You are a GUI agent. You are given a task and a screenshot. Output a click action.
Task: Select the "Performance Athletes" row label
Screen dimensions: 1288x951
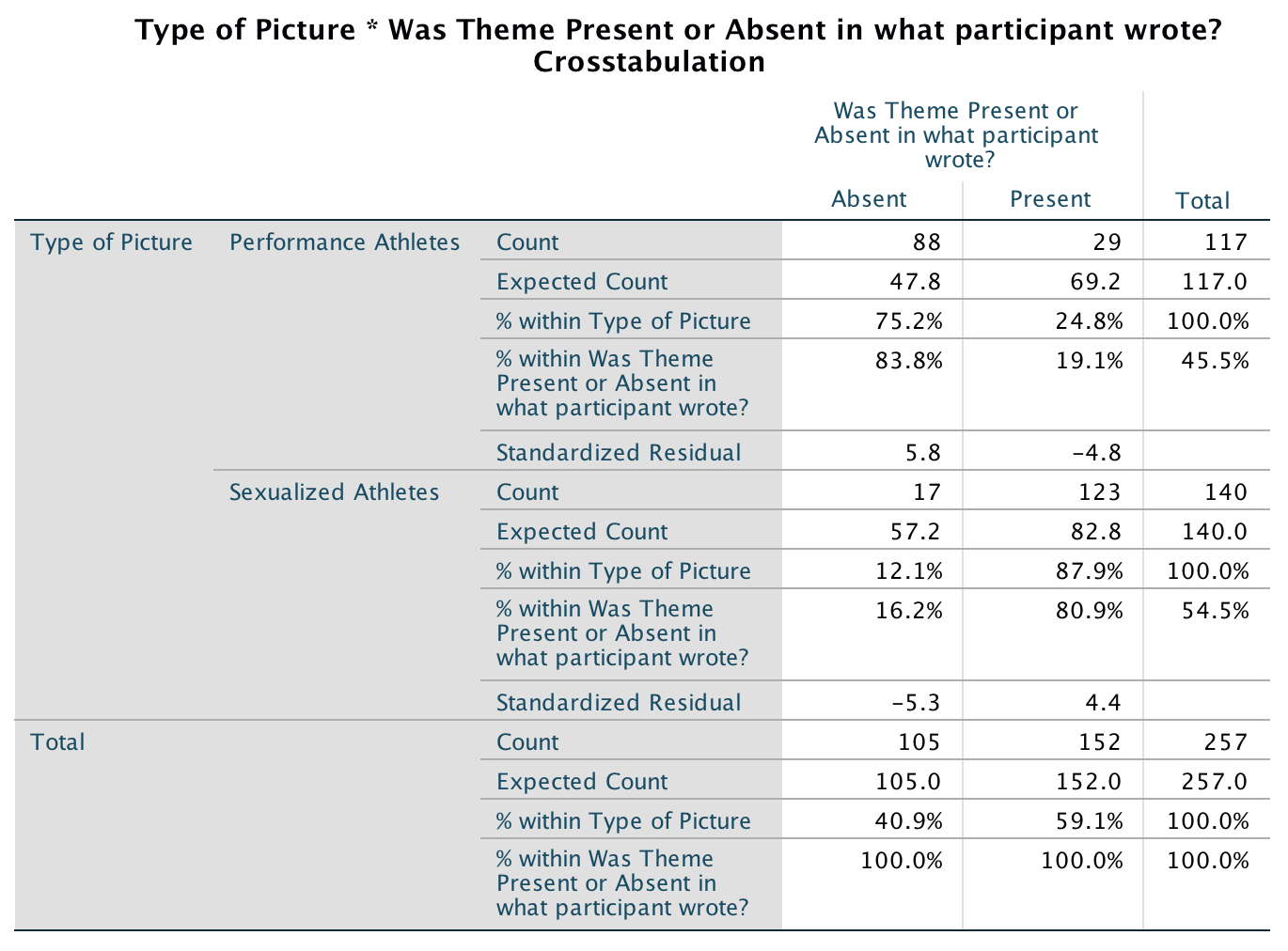click(x=344, y=242)
